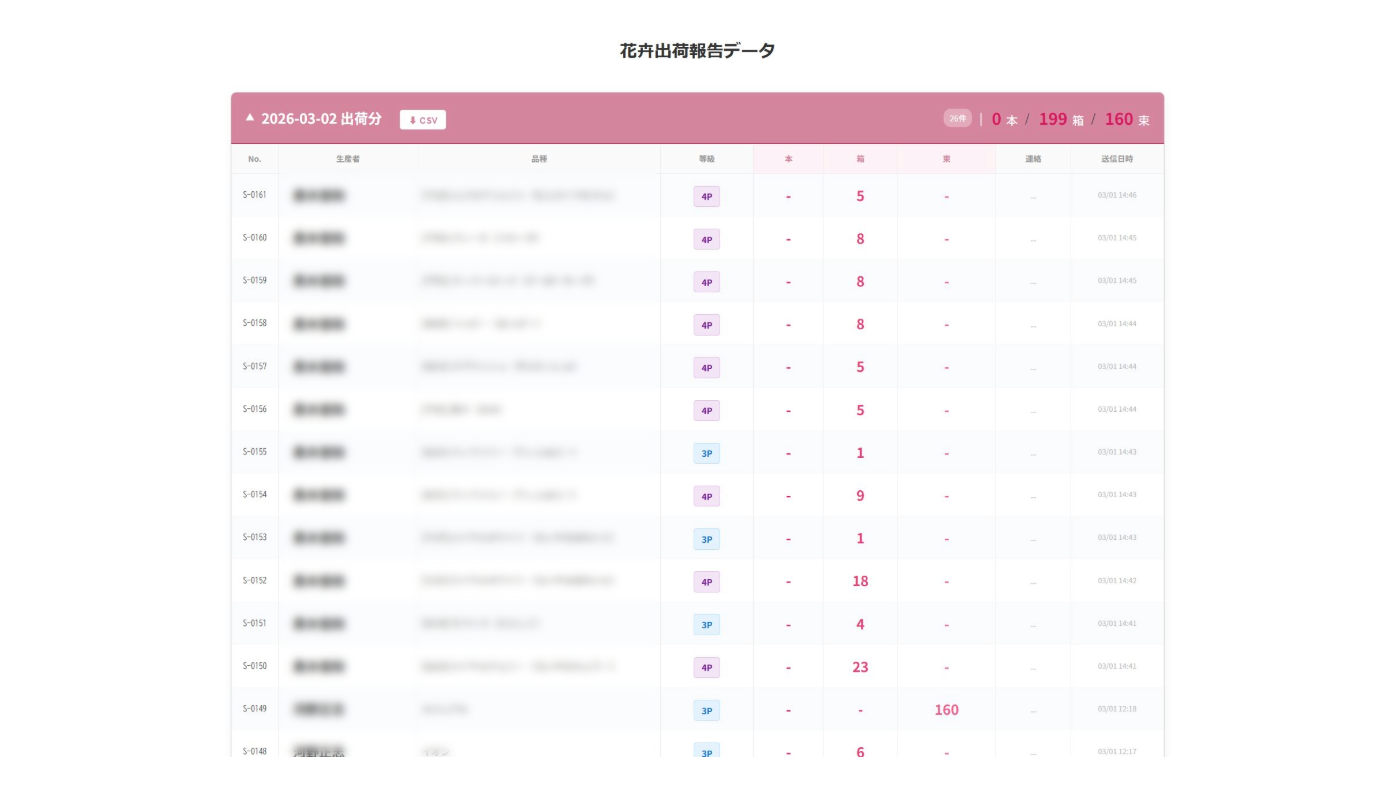Click the 等級 column header
Image resolution: width=1400 pixels, height=800 pixels.
706,159
